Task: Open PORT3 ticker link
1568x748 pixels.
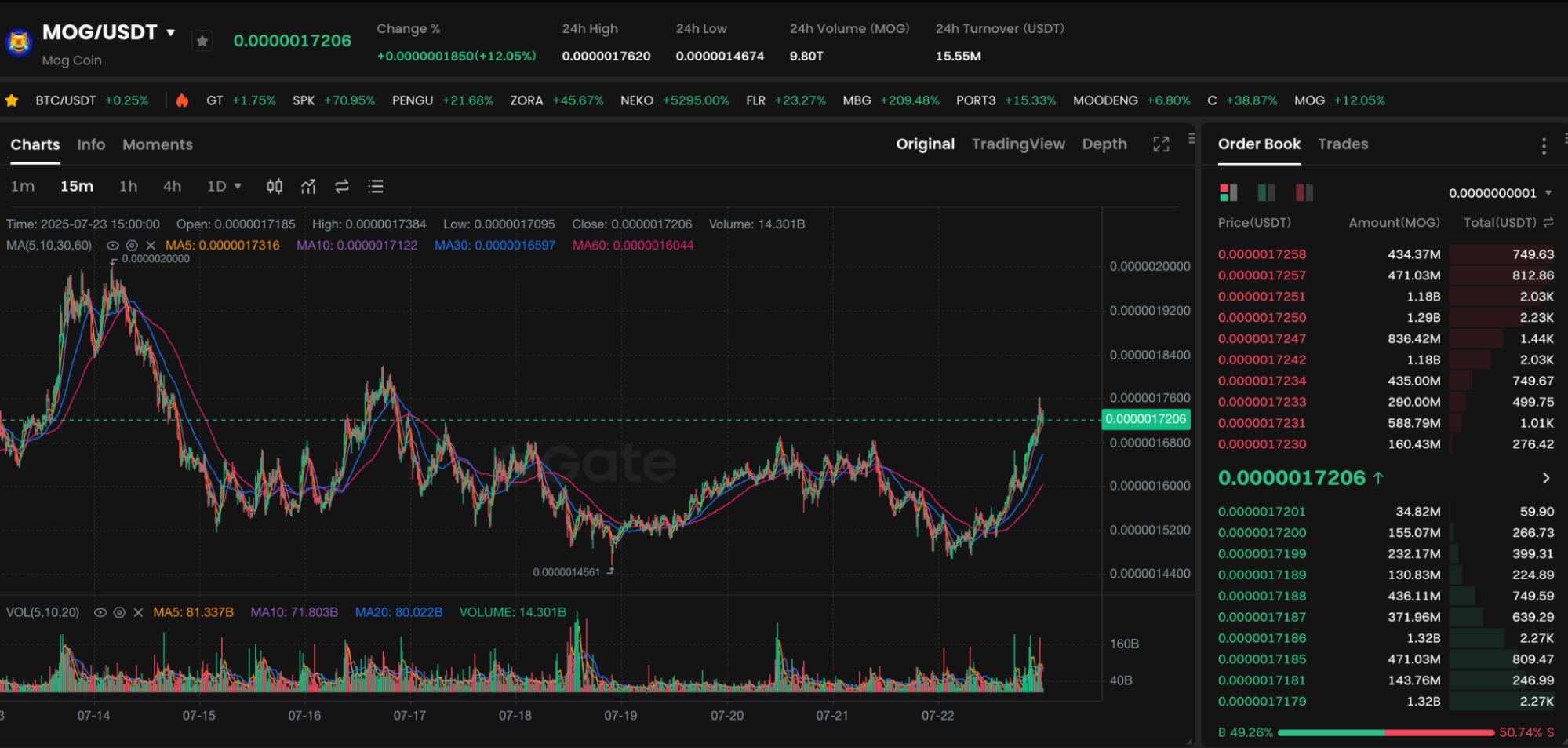Action: pyautogui.click(x=1006, y=100)
